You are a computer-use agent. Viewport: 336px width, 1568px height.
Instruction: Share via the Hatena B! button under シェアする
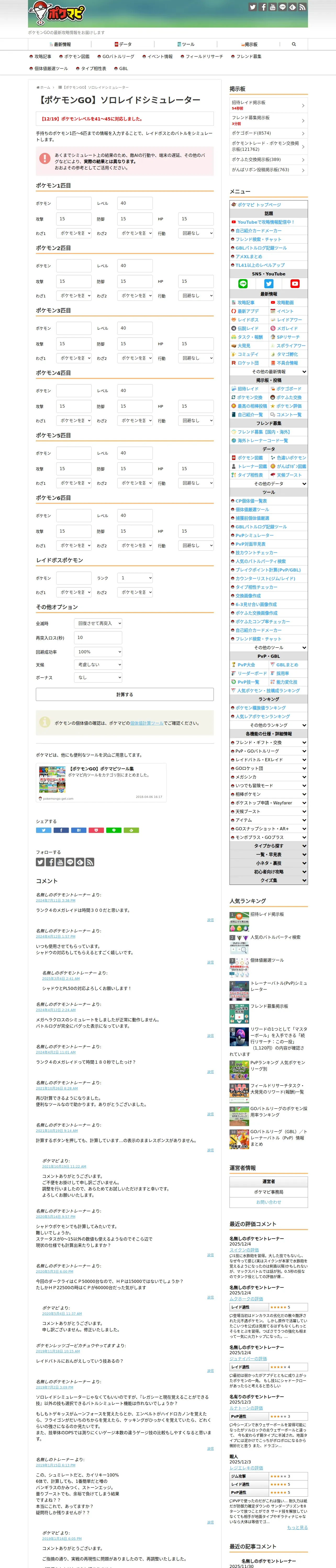pyautogui.click(x=79, y=830)
